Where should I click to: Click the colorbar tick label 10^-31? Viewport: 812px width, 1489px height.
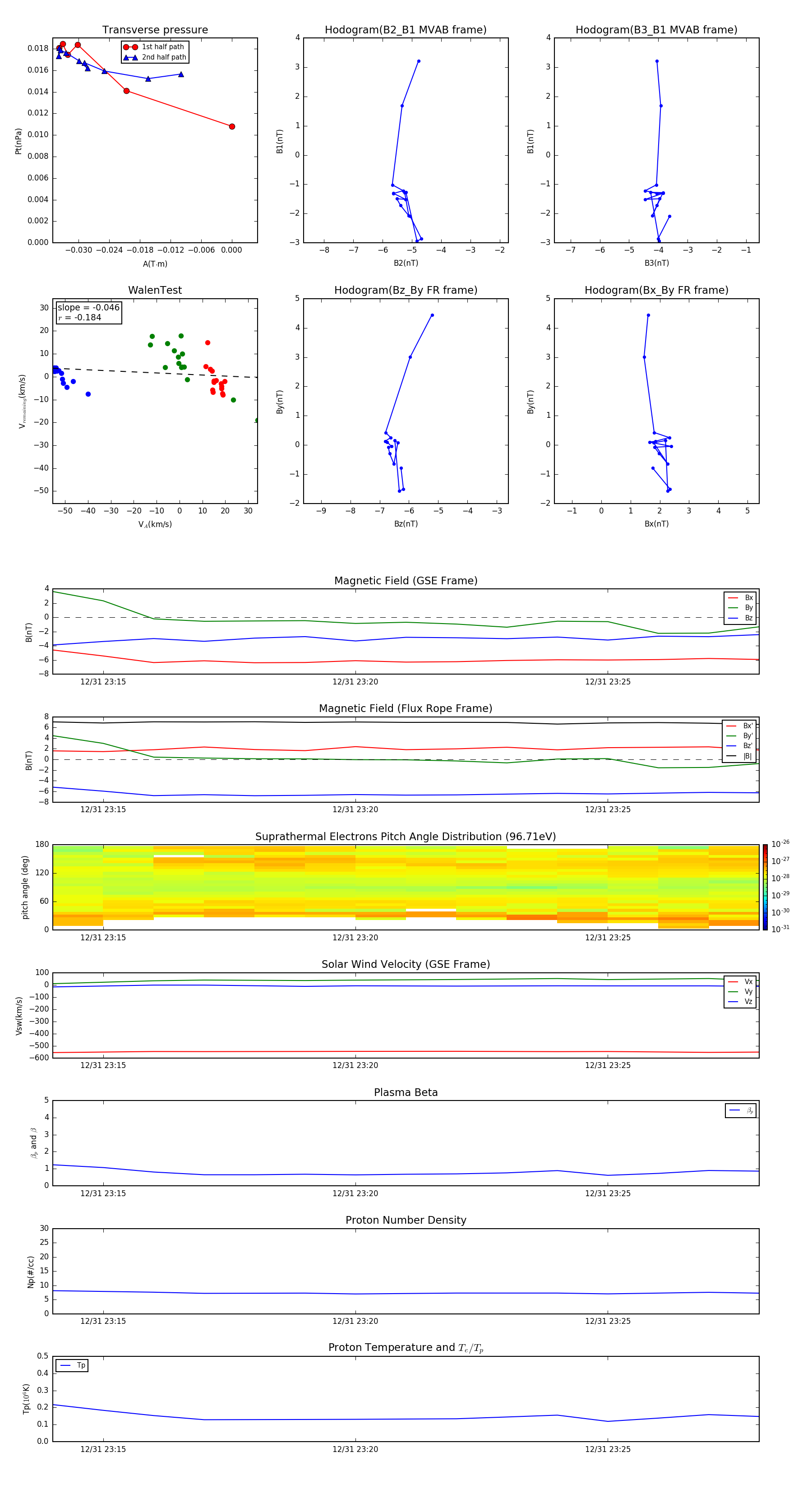780,929
